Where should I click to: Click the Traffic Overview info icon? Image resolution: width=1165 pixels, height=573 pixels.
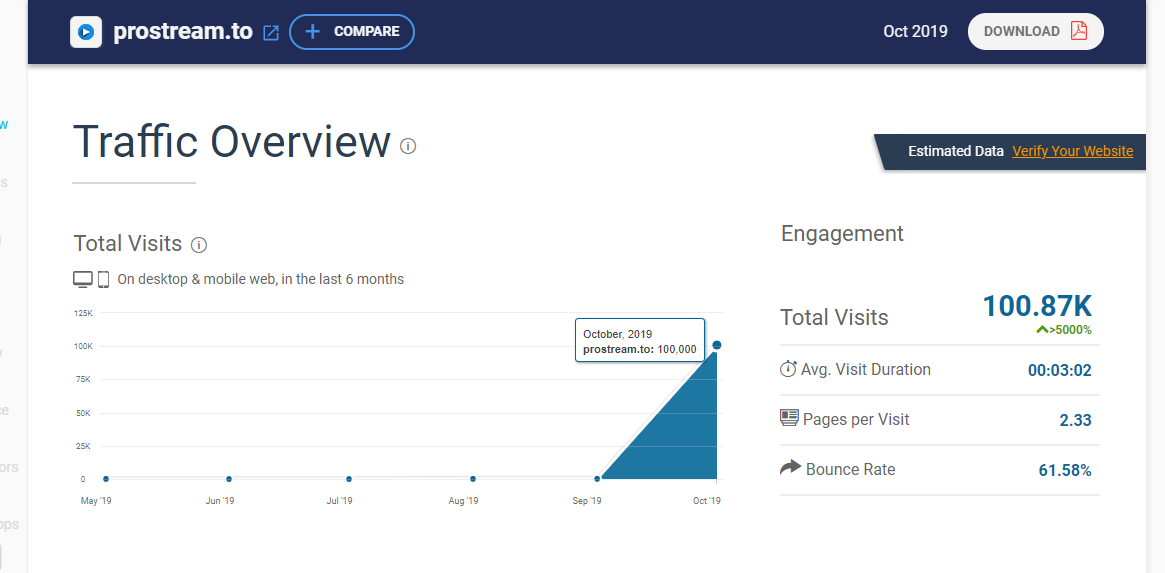408,146
